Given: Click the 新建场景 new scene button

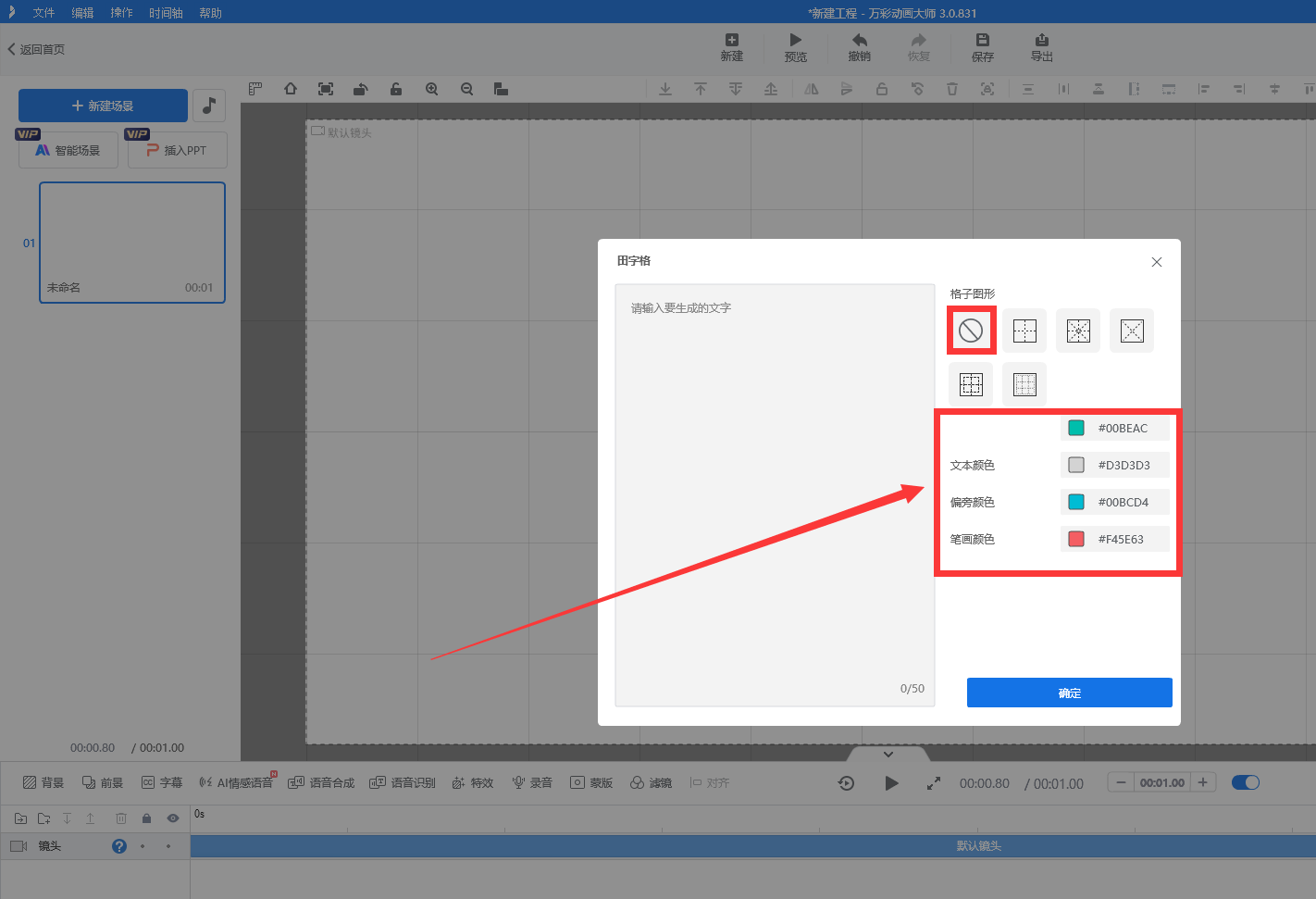Looking at the screenshot, I should [103, 106].
